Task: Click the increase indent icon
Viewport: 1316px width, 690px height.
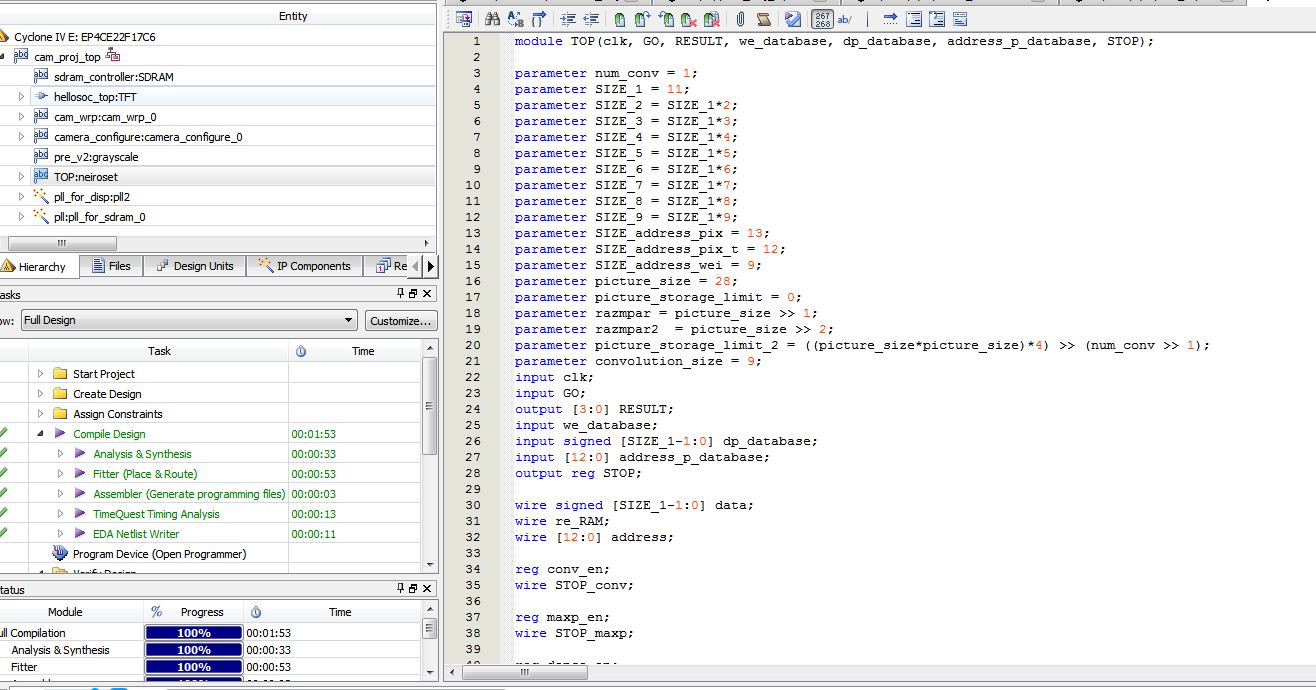Action: [x=568, y=19]
